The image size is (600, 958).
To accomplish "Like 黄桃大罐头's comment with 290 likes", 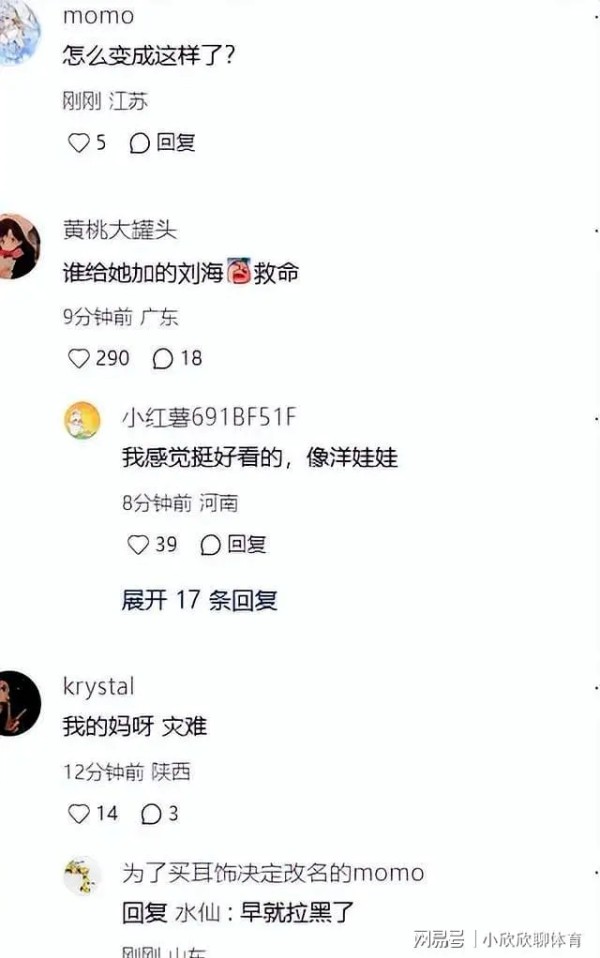I will pos(78,358).
